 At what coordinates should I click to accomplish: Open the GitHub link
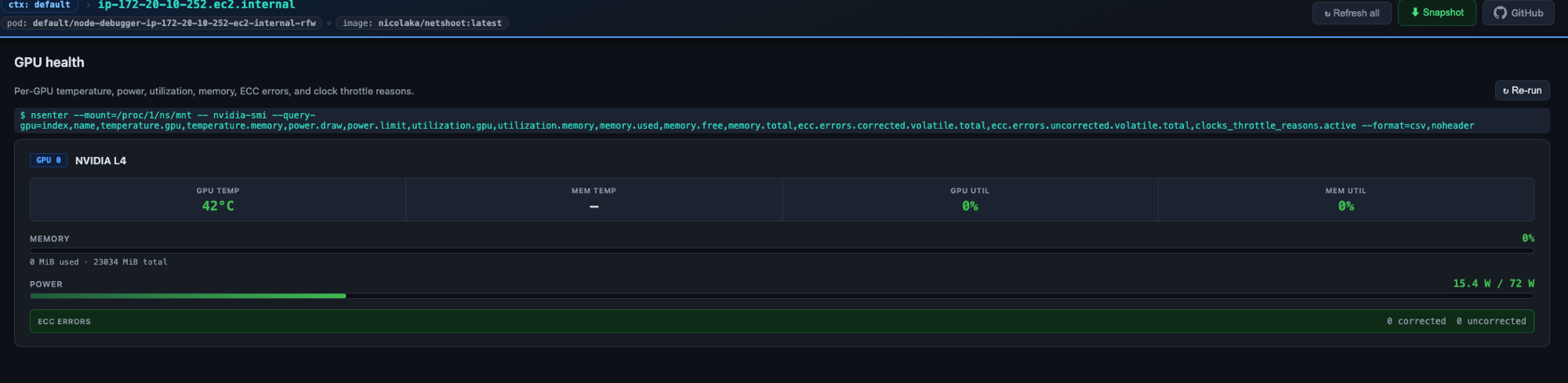(1518, 13)
